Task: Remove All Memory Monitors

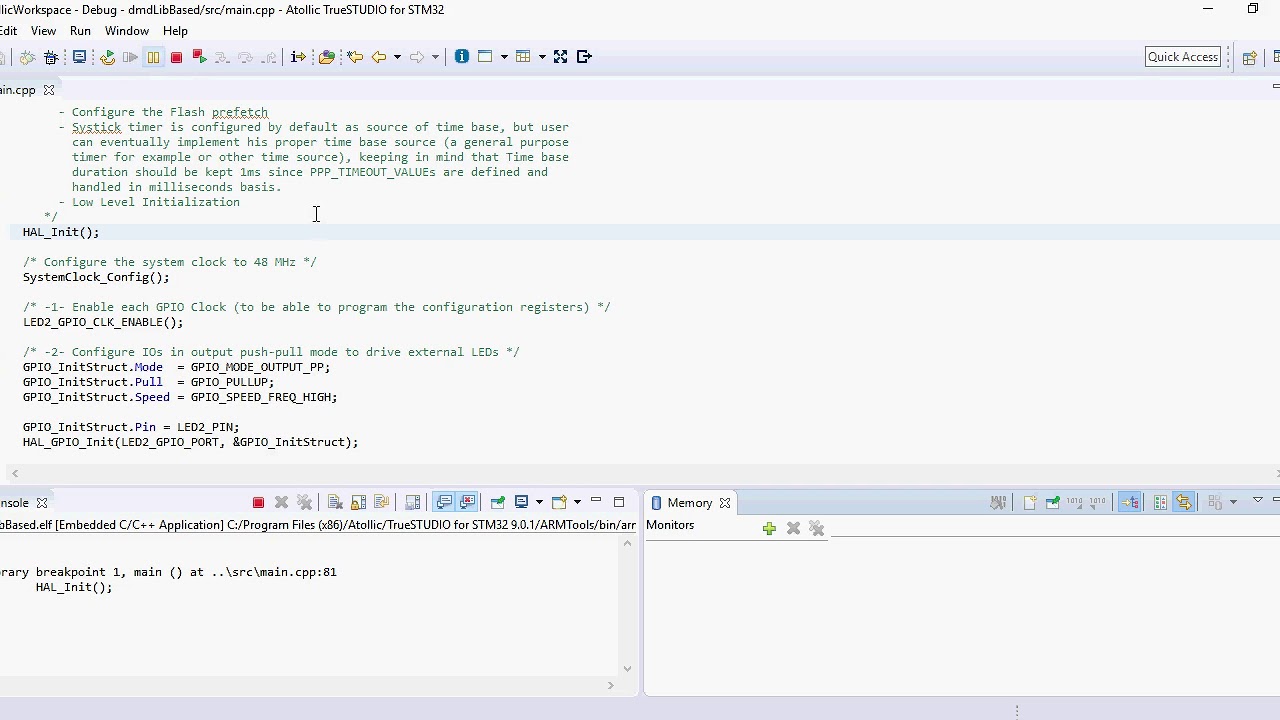Action: [816, 528]
